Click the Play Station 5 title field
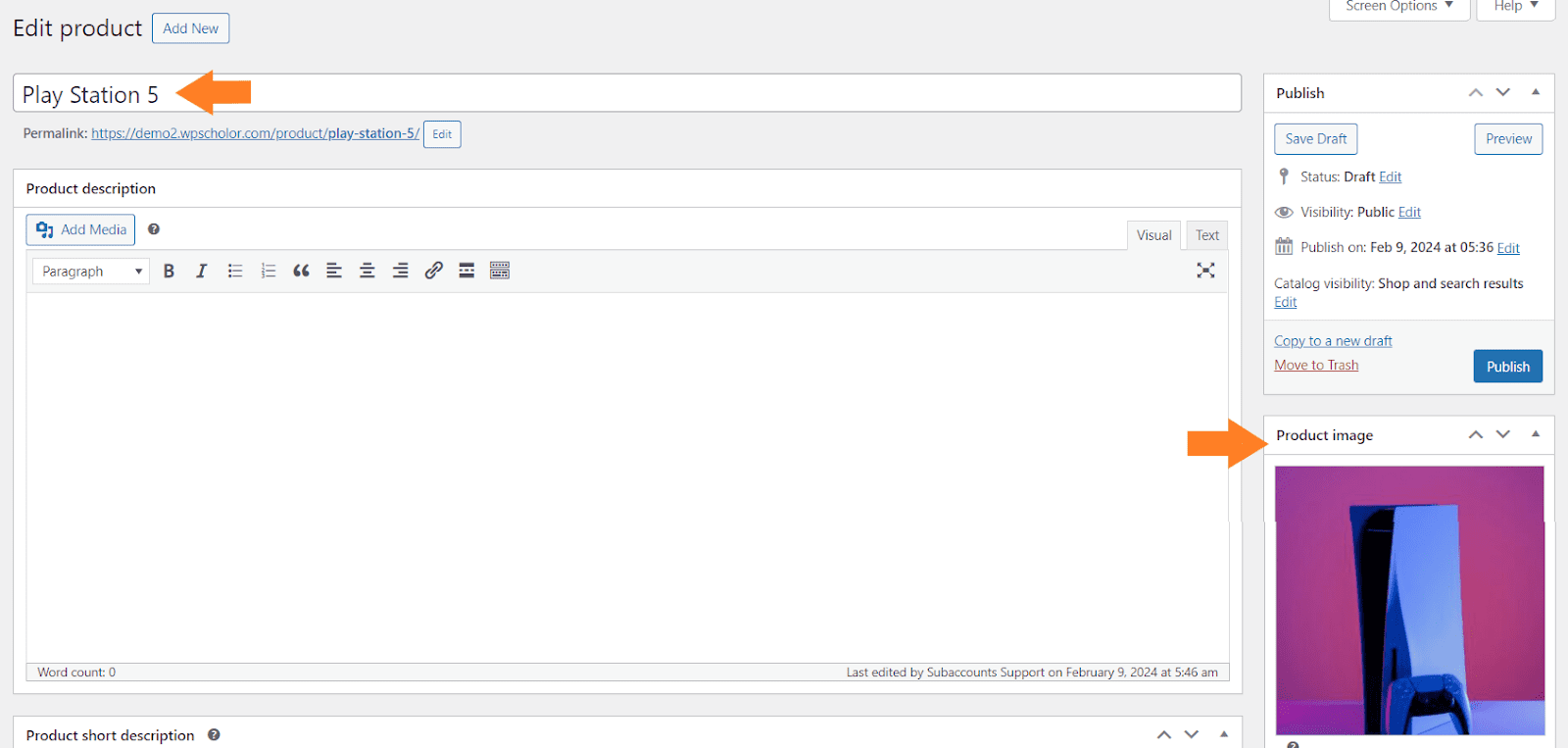 627,93
